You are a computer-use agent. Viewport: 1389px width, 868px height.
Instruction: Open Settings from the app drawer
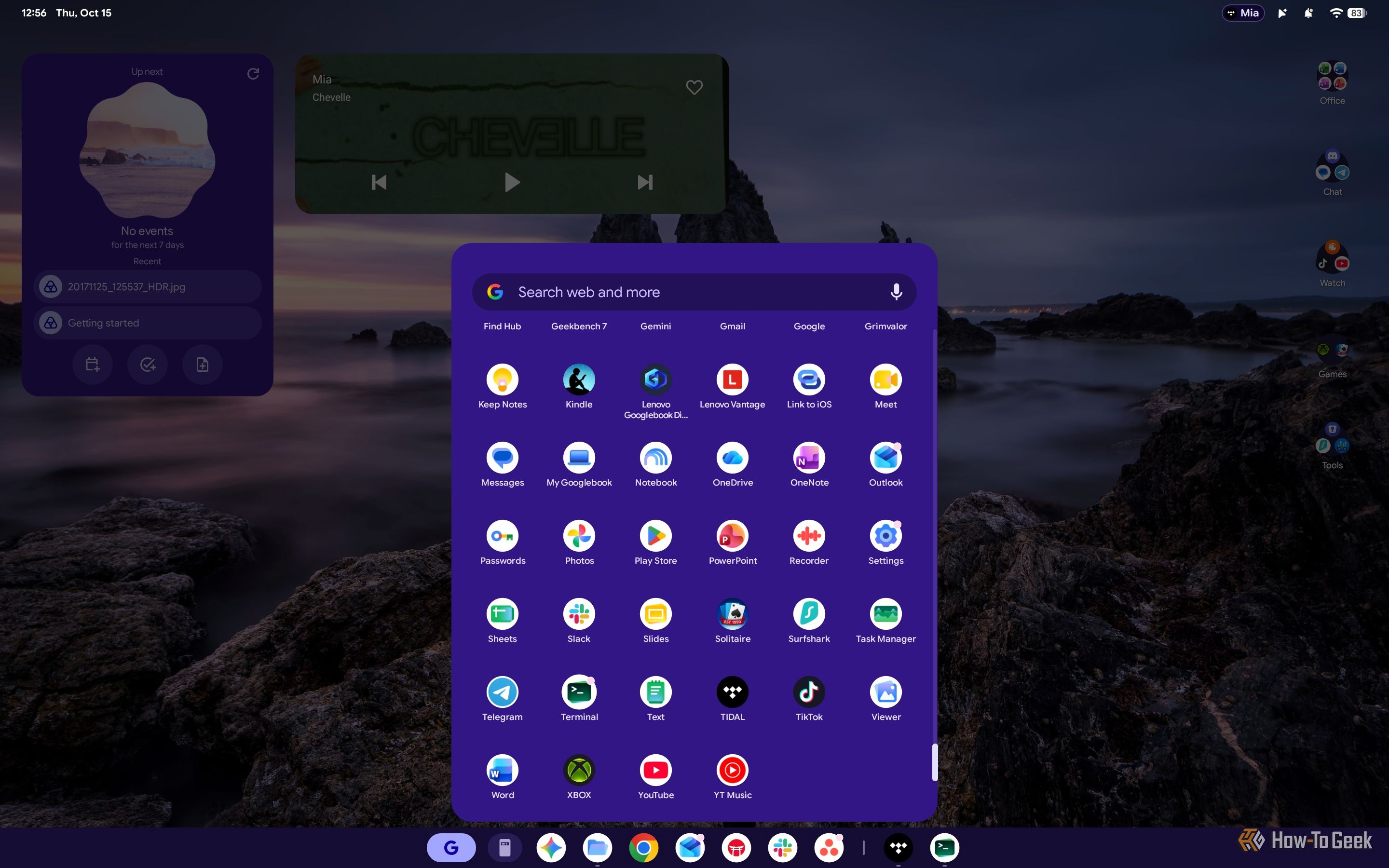pos(885,536)
